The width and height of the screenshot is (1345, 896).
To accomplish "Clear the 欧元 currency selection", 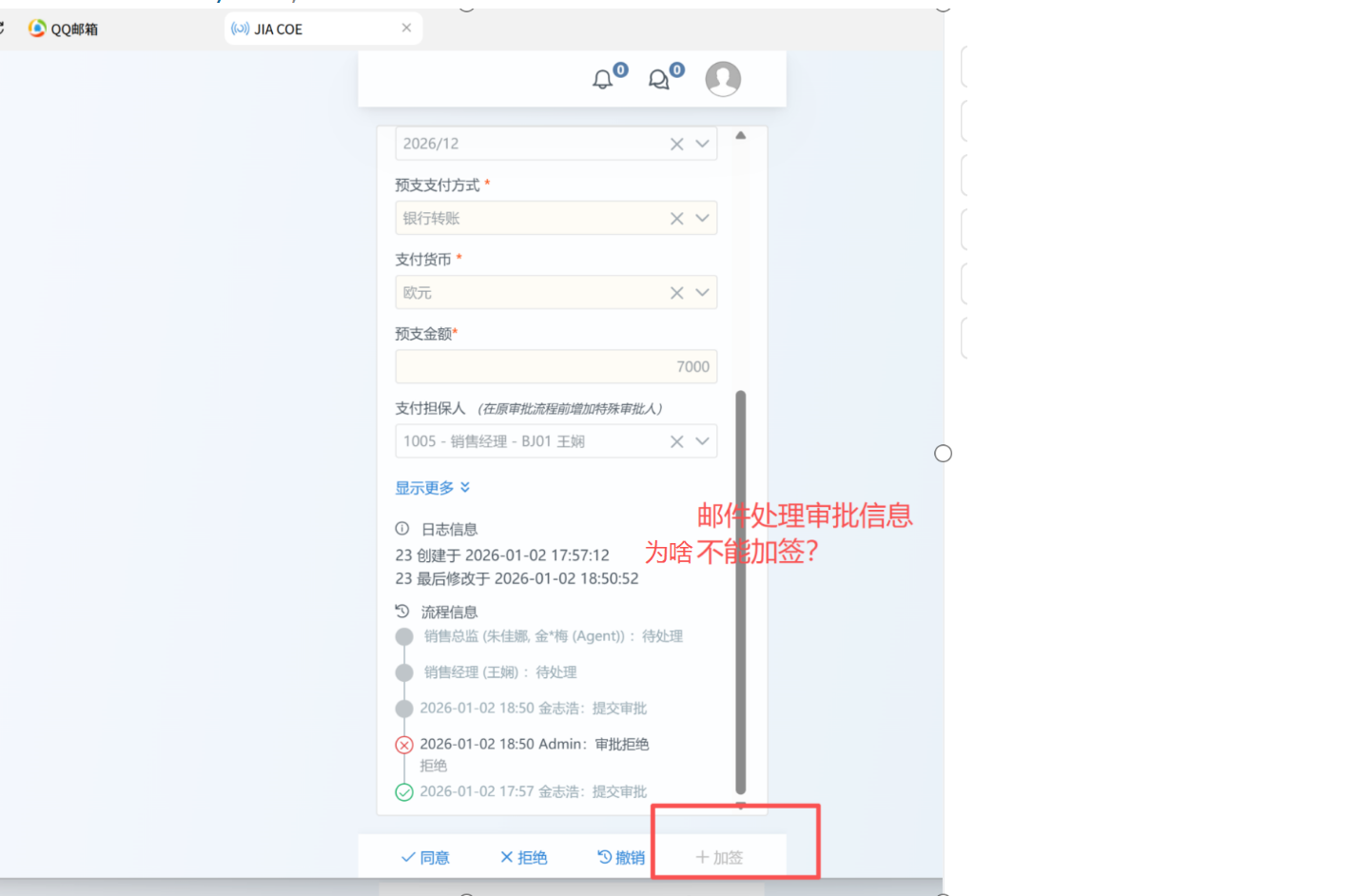I will pos(676,293).
